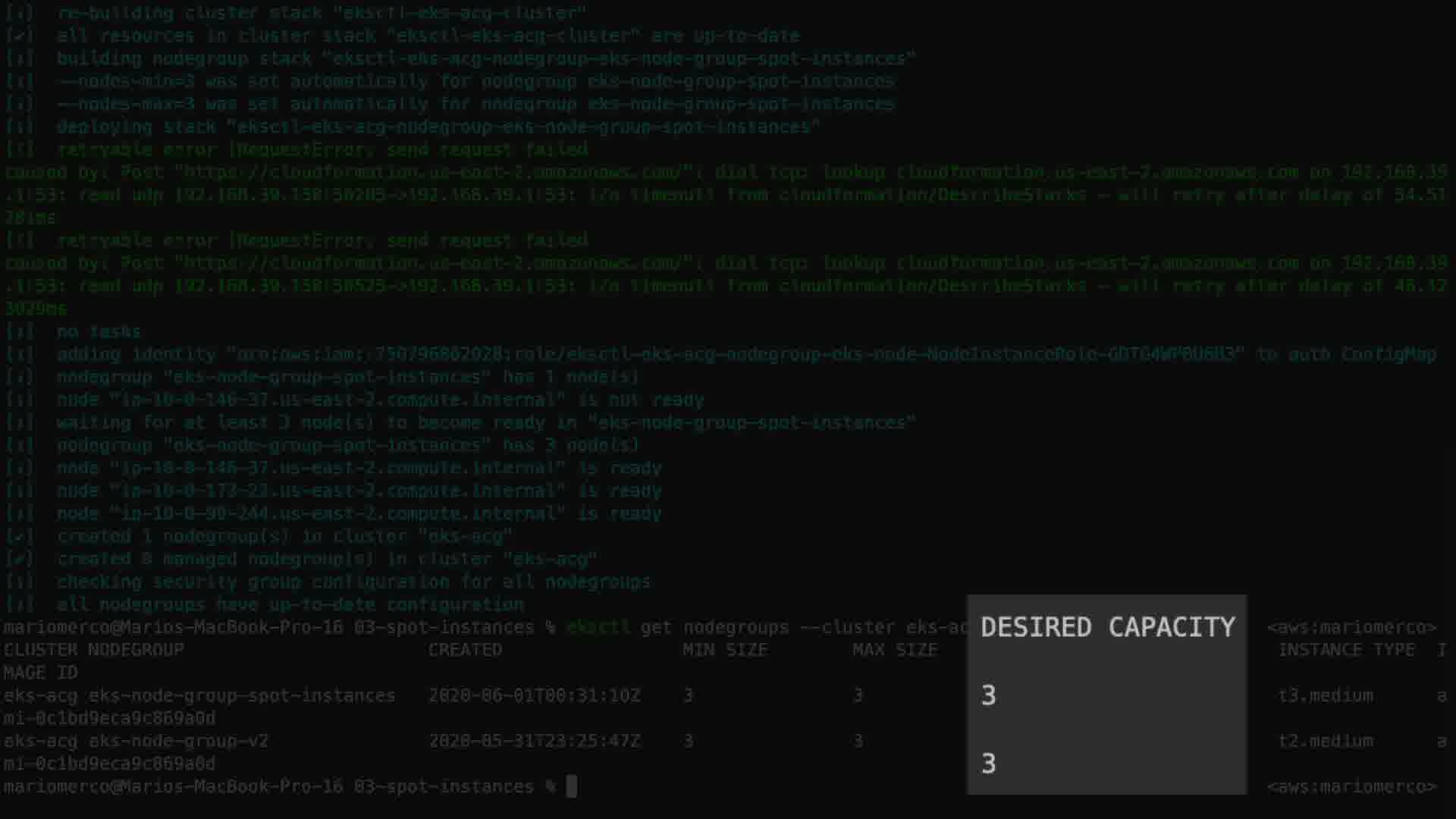The height and width of the screenshot is (819, 1456).
Task: Click the INSTANCE TYPE column header
Action: [1346, 650]
